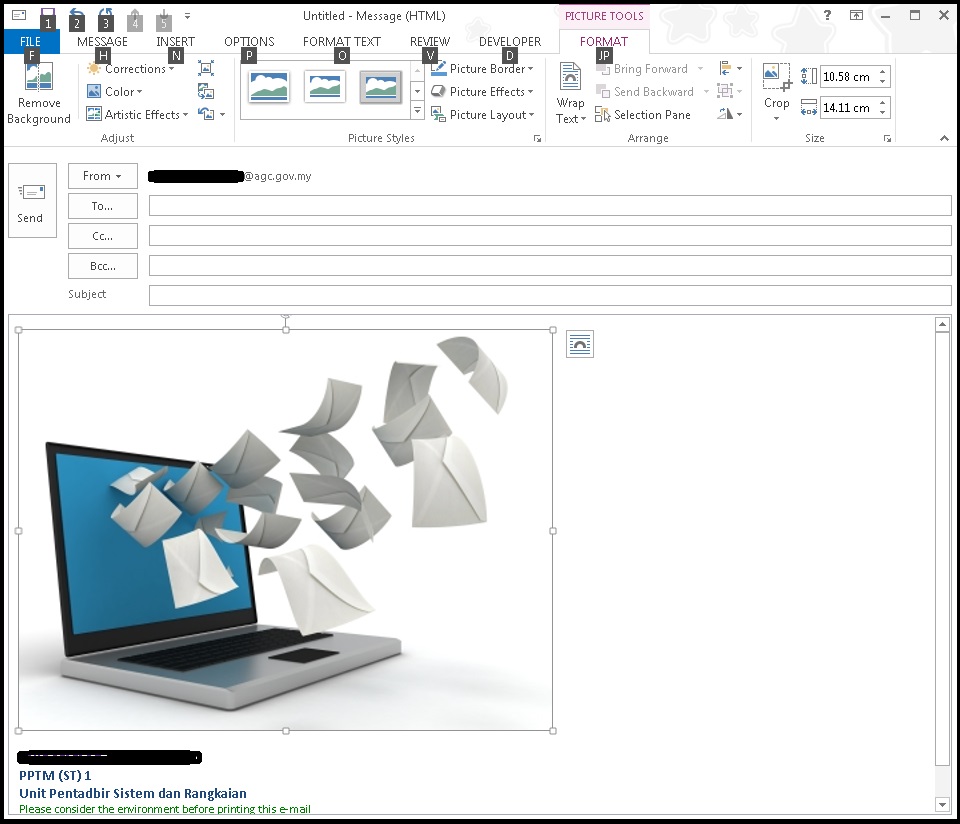Increase the picture height with the spinner
The image size is (960, 824).
(x=882, y=72)
